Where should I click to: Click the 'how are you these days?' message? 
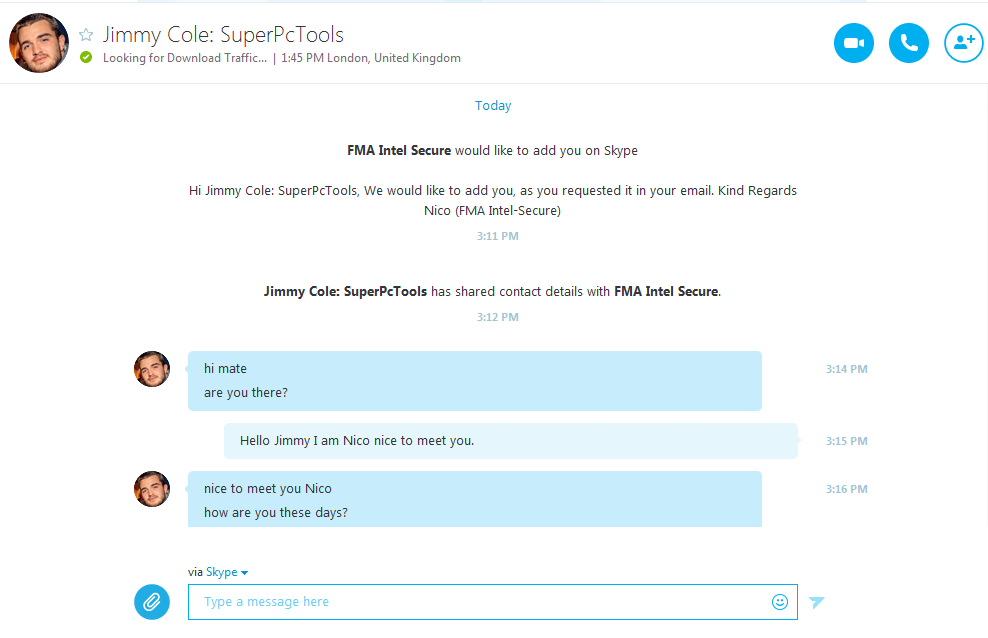[x=276, y=513]
